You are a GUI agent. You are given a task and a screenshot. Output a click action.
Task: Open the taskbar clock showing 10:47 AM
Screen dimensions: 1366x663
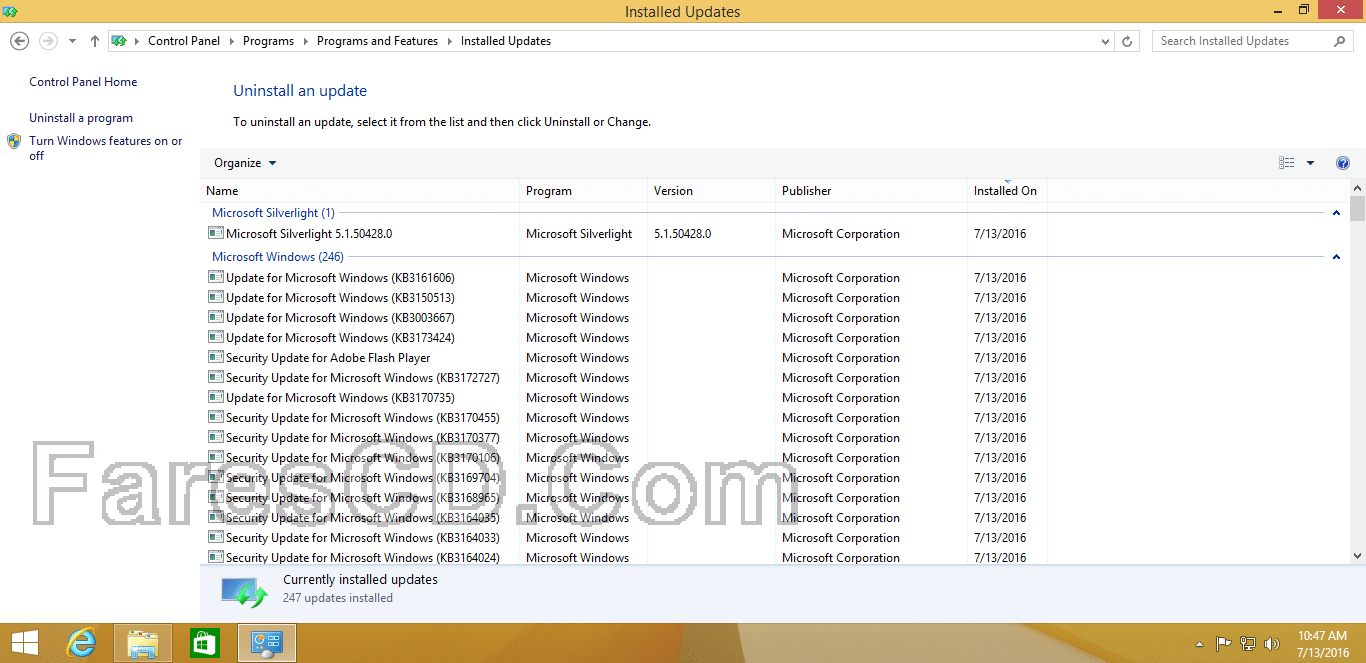(1322, 643)
